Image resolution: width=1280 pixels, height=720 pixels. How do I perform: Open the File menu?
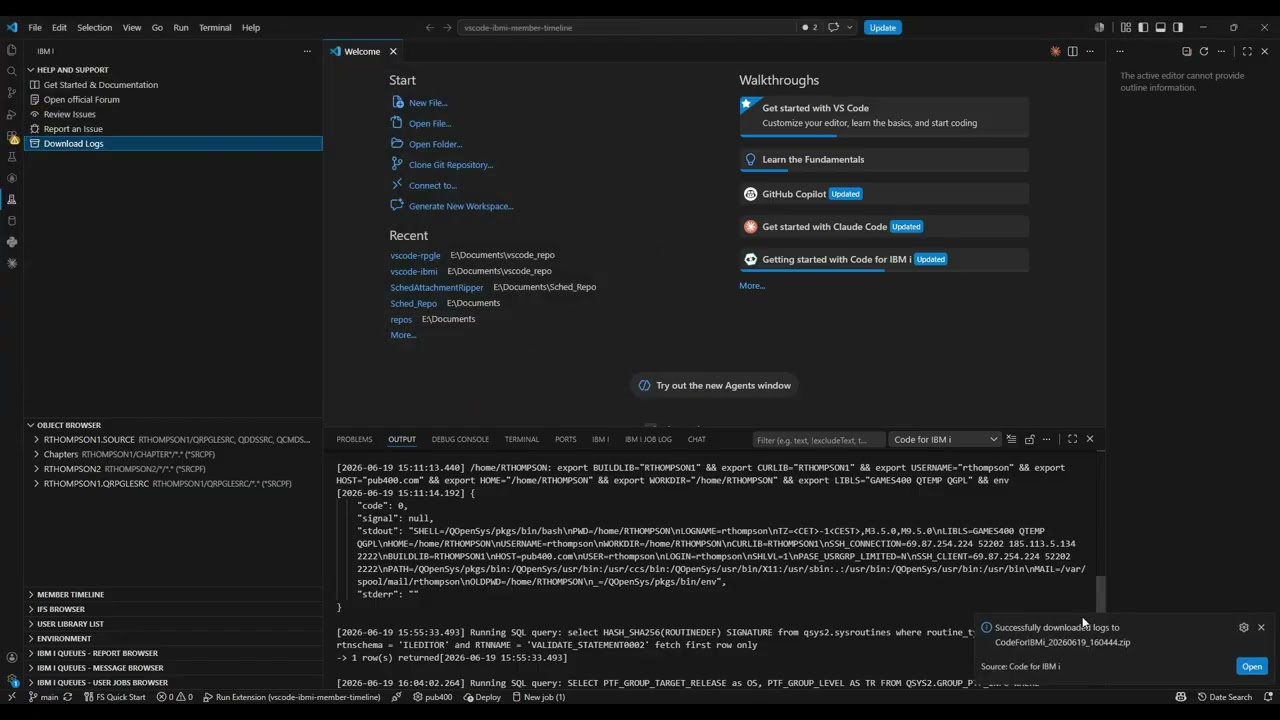pos(35,28)
